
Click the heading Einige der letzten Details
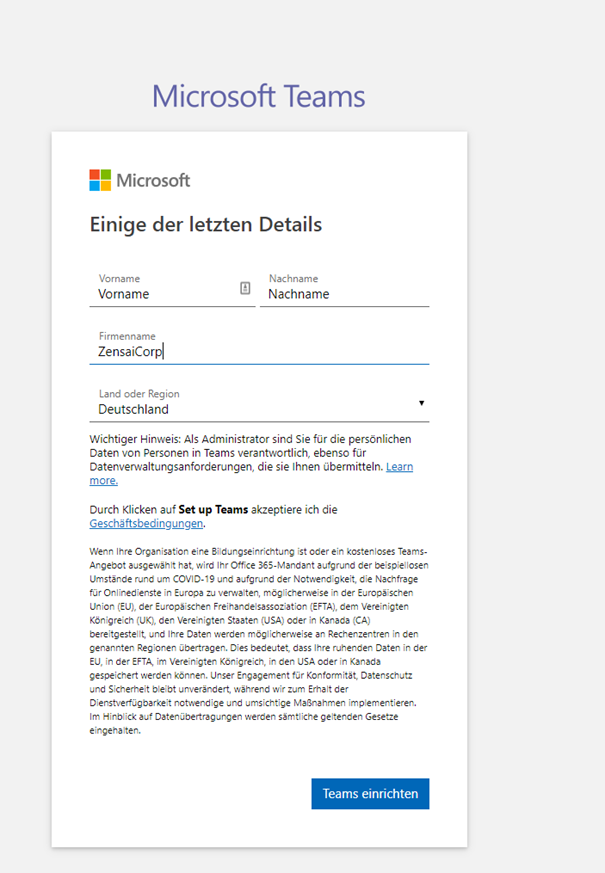click(205, 224)
